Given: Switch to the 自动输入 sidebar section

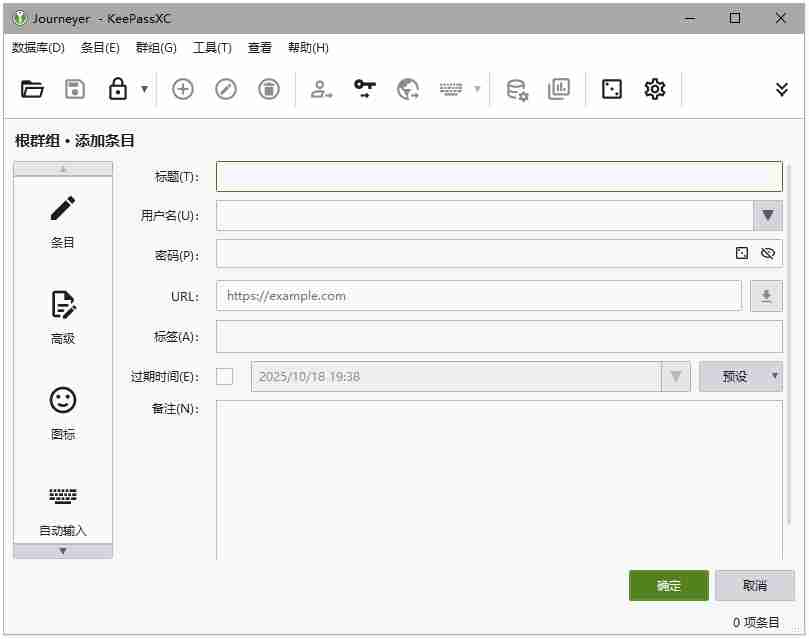Looking at the screenshot, I should 62,510.
